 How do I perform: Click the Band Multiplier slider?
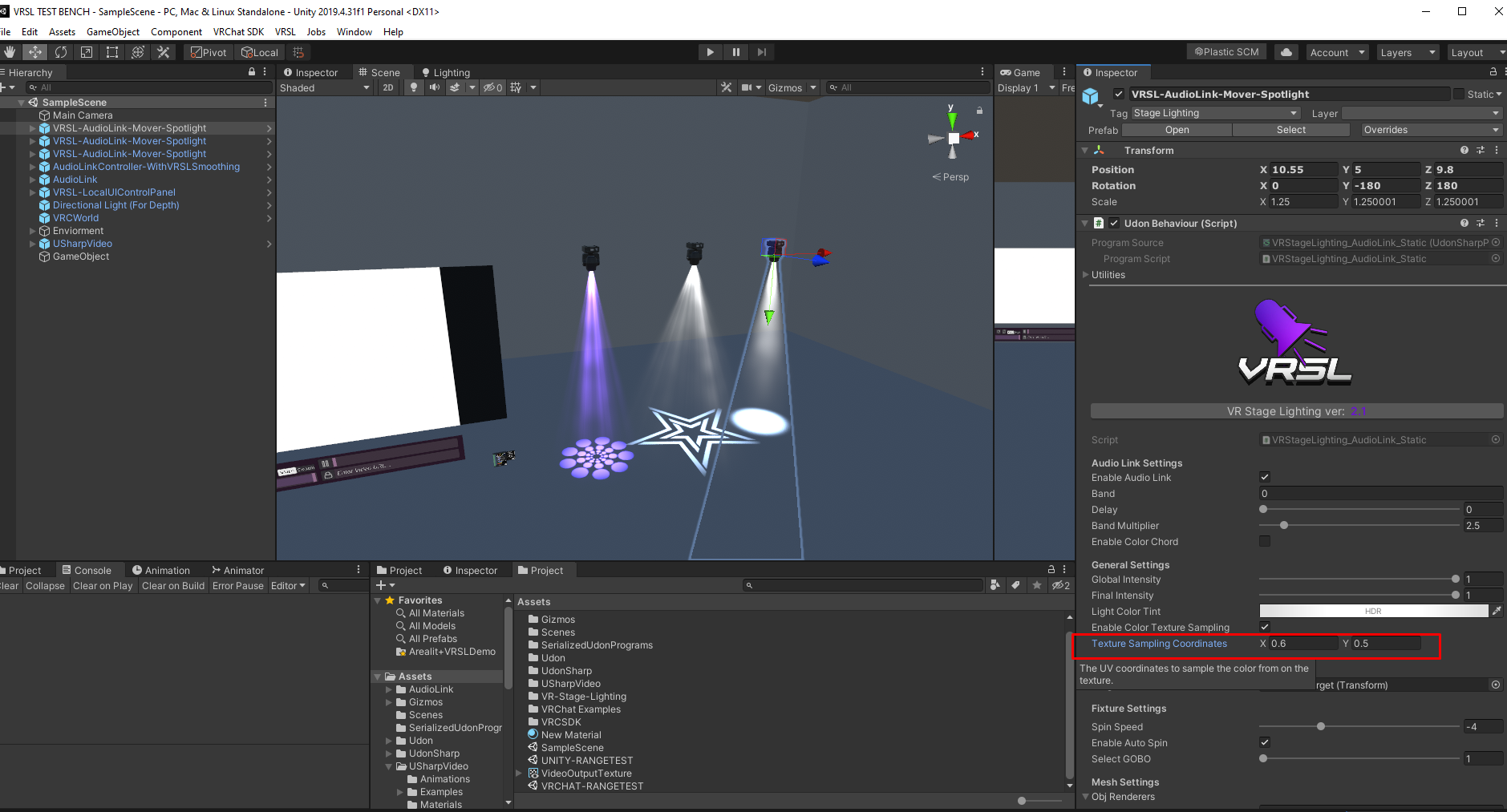pyautogui.click(x=1359, y=525)
